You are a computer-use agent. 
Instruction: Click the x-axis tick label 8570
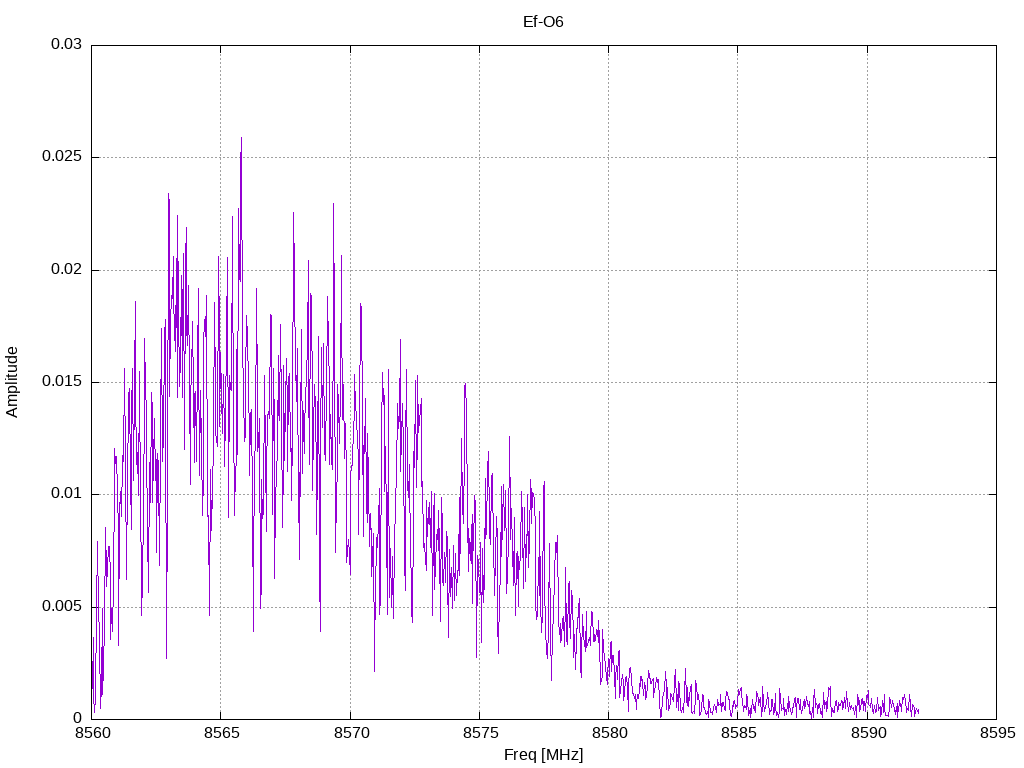(x=351, y=733)
